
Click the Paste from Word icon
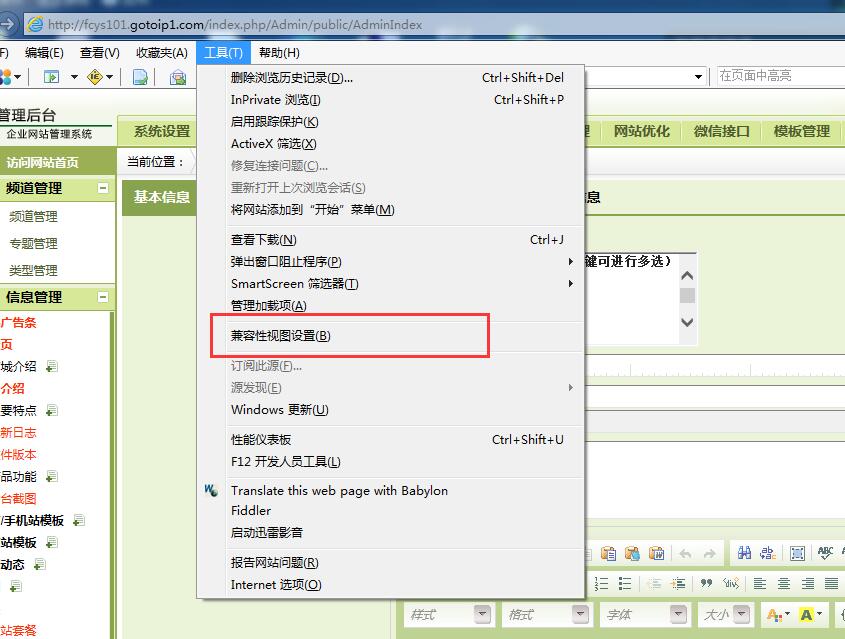656,553
